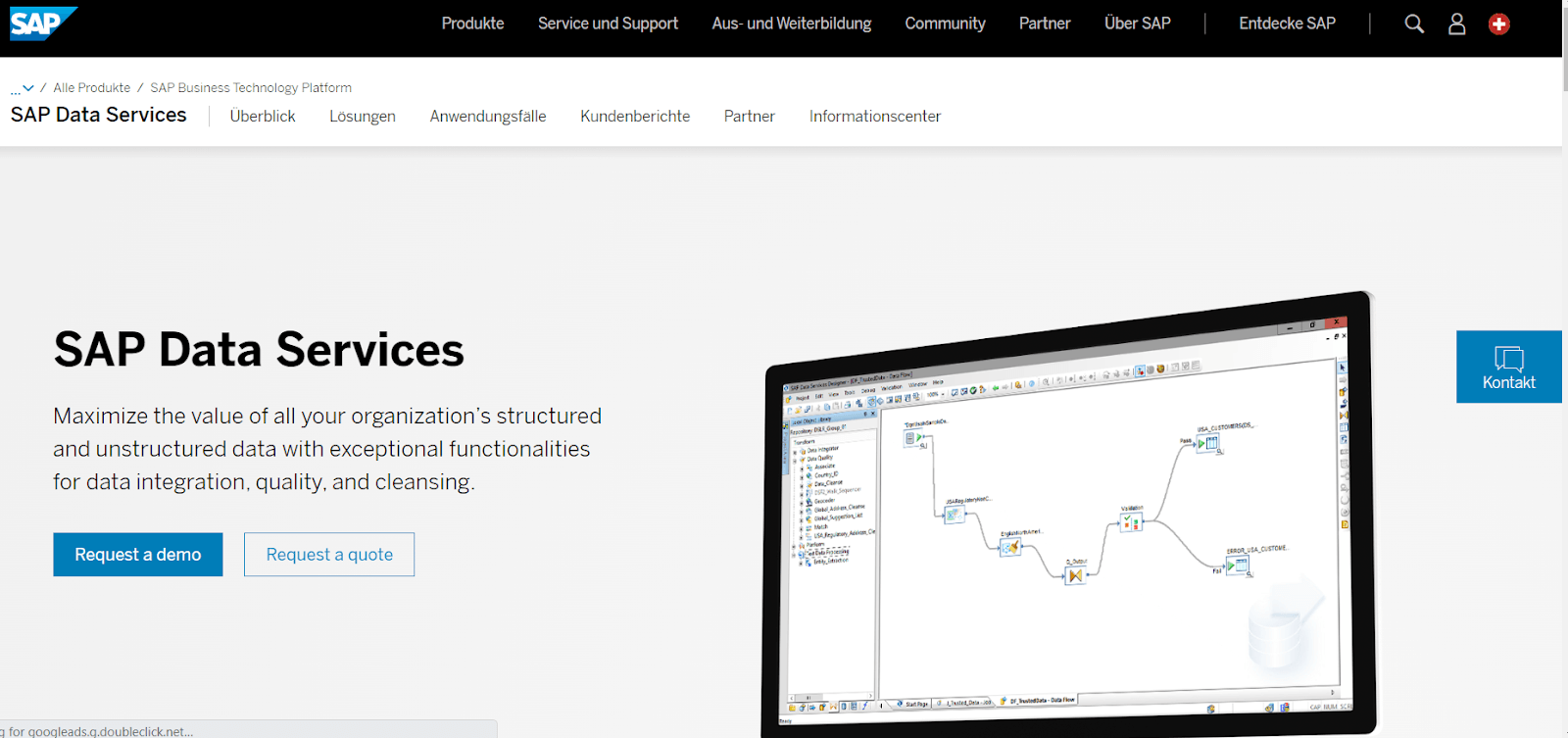Switch to the Informationscenter tab
Screen dimensions: 1568x738
pos(875,117)
